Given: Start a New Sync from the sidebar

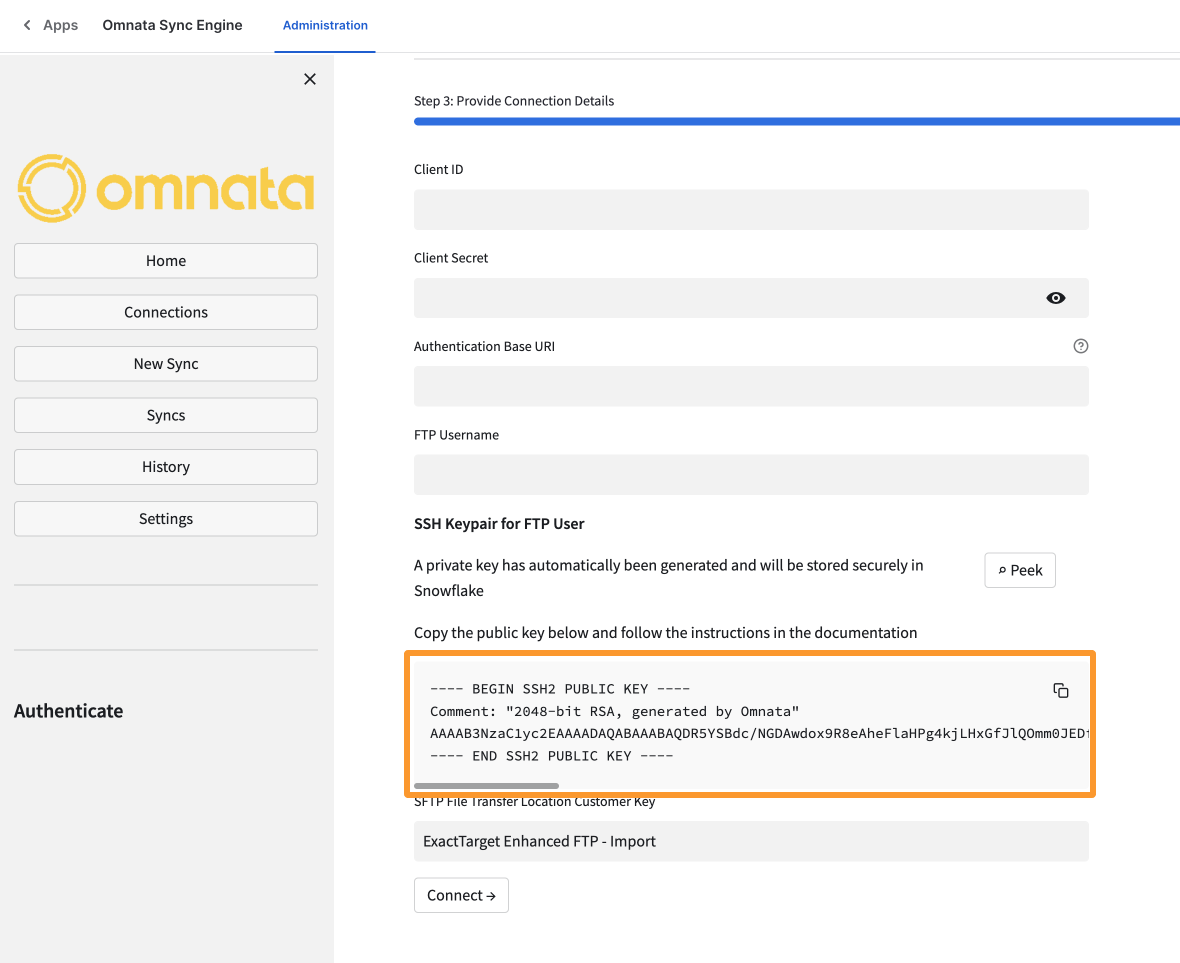Looking at the screenshot, I should 166,364.
